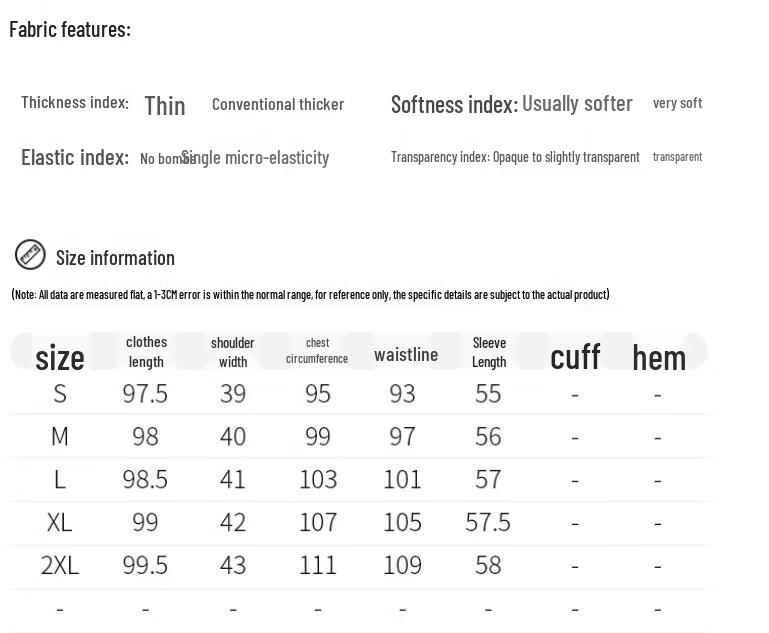
Task: Click the size column header
Action: point(60,357)
